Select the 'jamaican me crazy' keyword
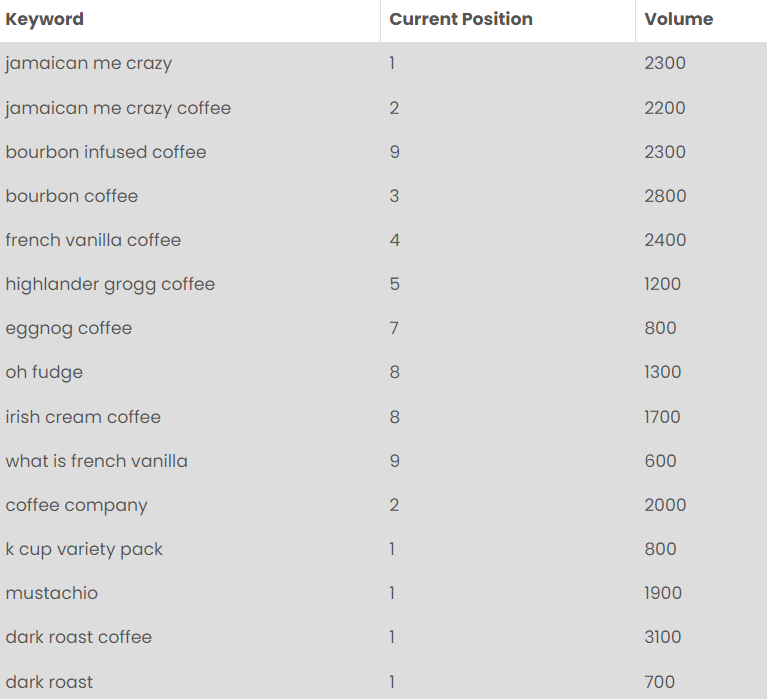This screenshot has height=699, width=767. coord(89,64)
